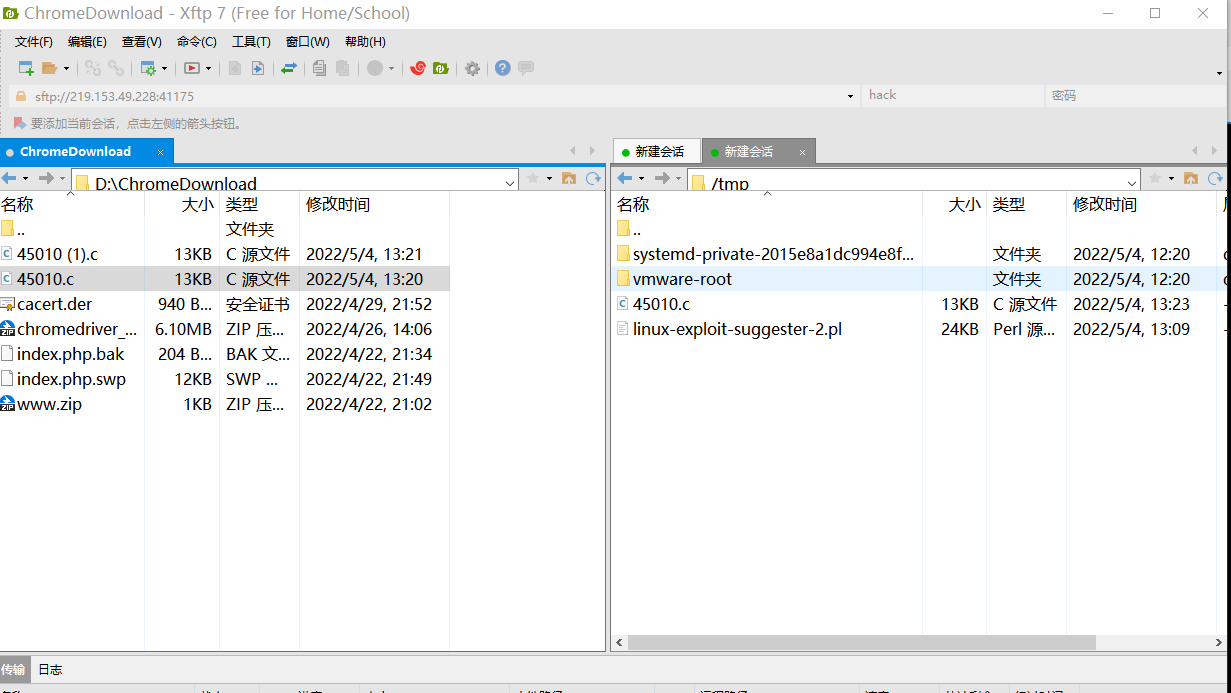This screenshot has width=1231, height=693.
Task: Refresh the remote /tmp listing
Action: (x=1215, y=178)
